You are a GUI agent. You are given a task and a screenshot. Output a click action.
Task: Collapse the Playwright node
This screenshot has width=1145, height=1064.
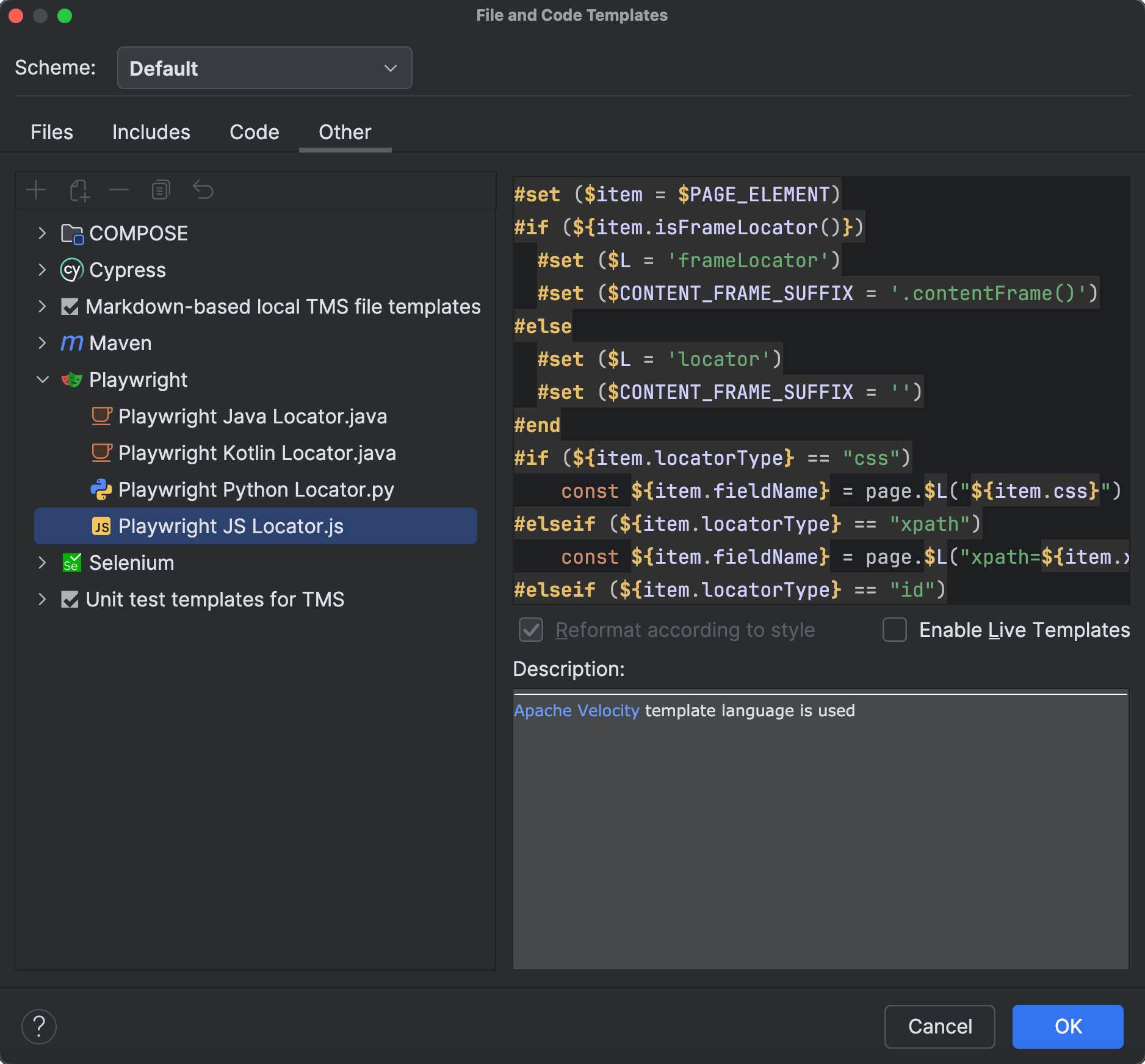coord(42,379)
